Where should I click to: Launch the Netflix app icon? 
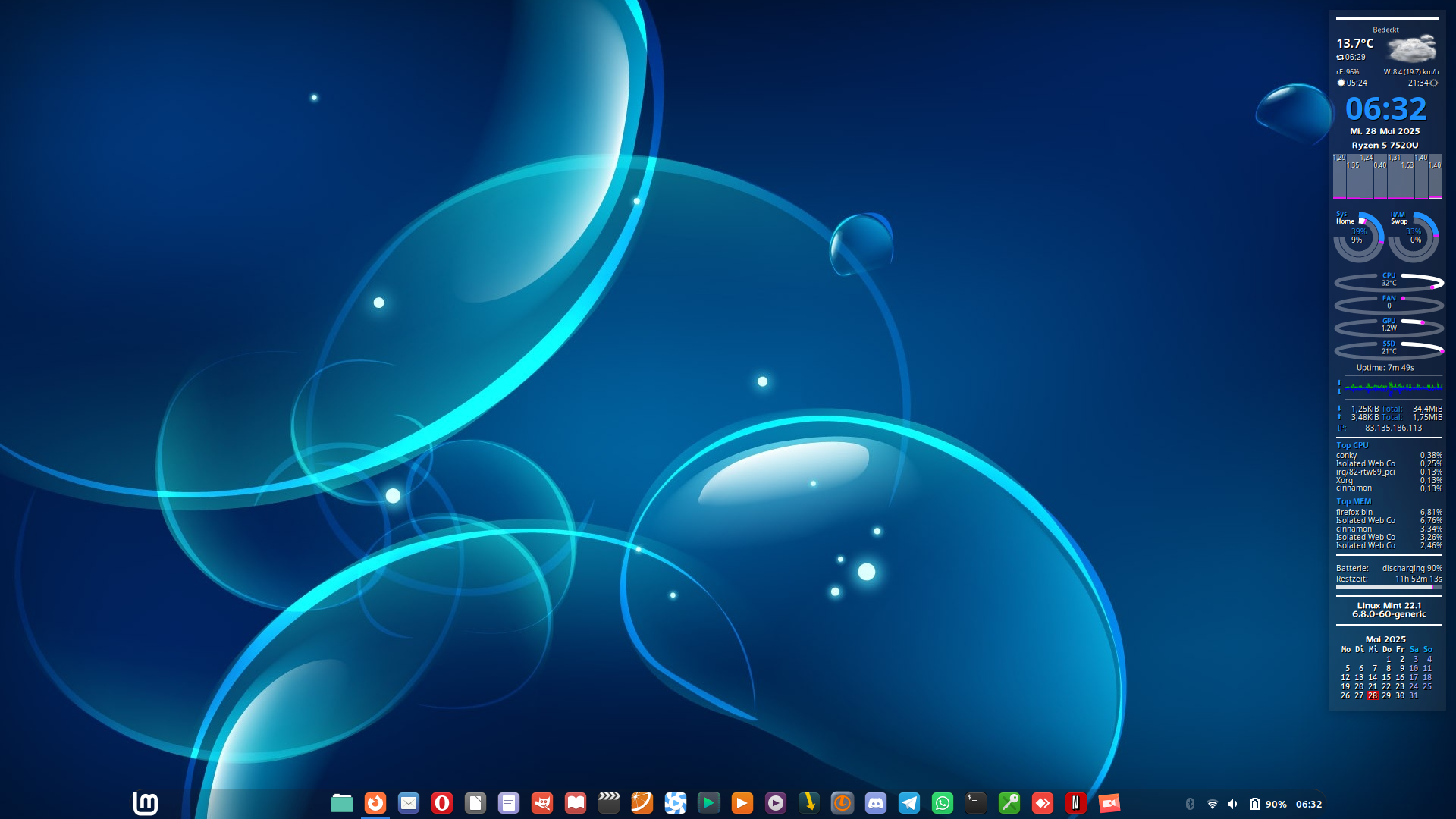coord(1075,803)
